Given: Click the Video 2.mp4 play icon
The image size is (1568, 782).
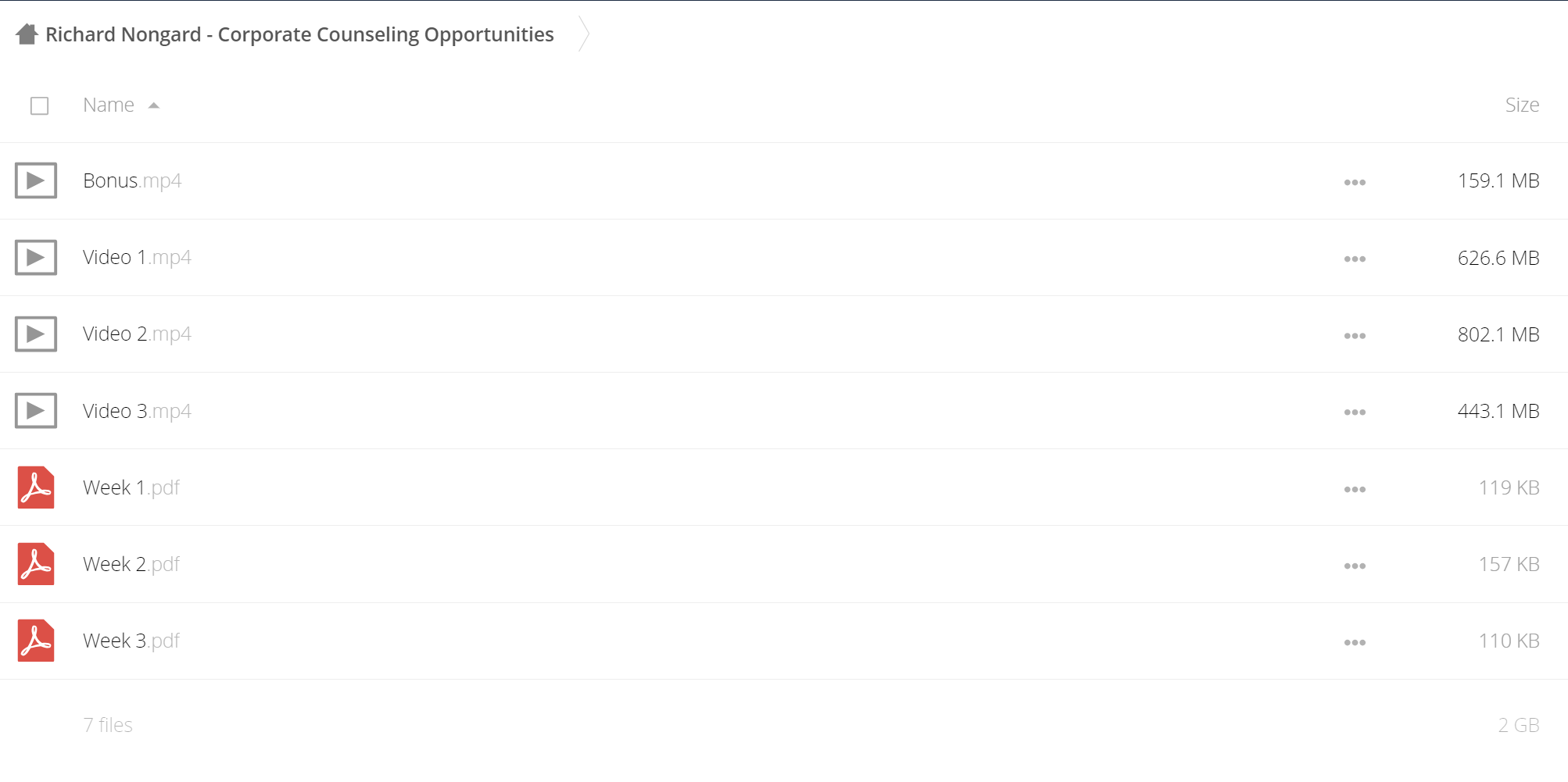Looking at the screenshot, I should [36, 334].
